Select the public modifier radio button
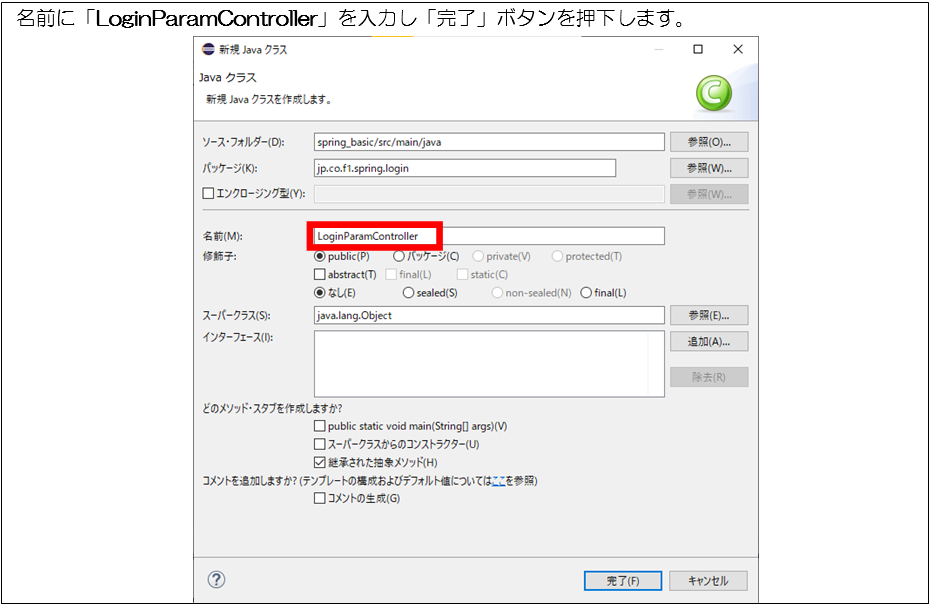 [x=320, y=256]
